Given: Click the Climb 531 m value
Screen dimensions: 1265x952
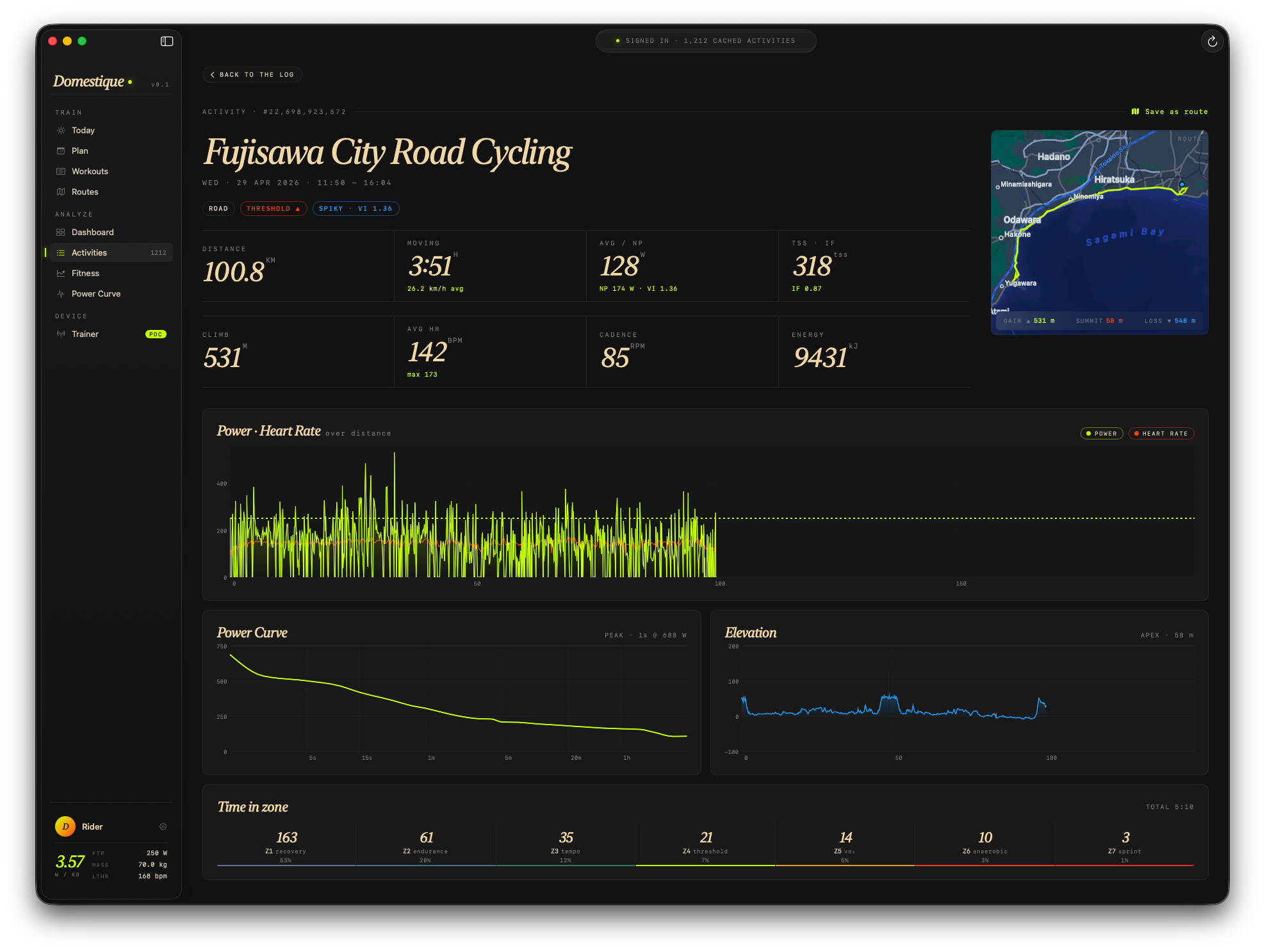Looking at the screenshot, I should pos(222,357).
